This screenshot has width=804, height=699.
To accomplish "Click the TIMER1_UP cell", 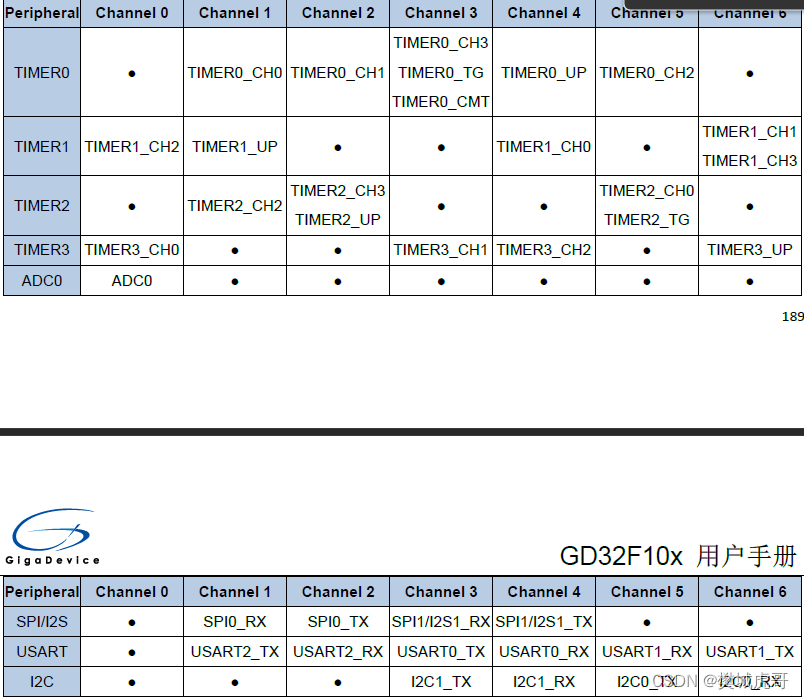I will click(x=234, y=146).
